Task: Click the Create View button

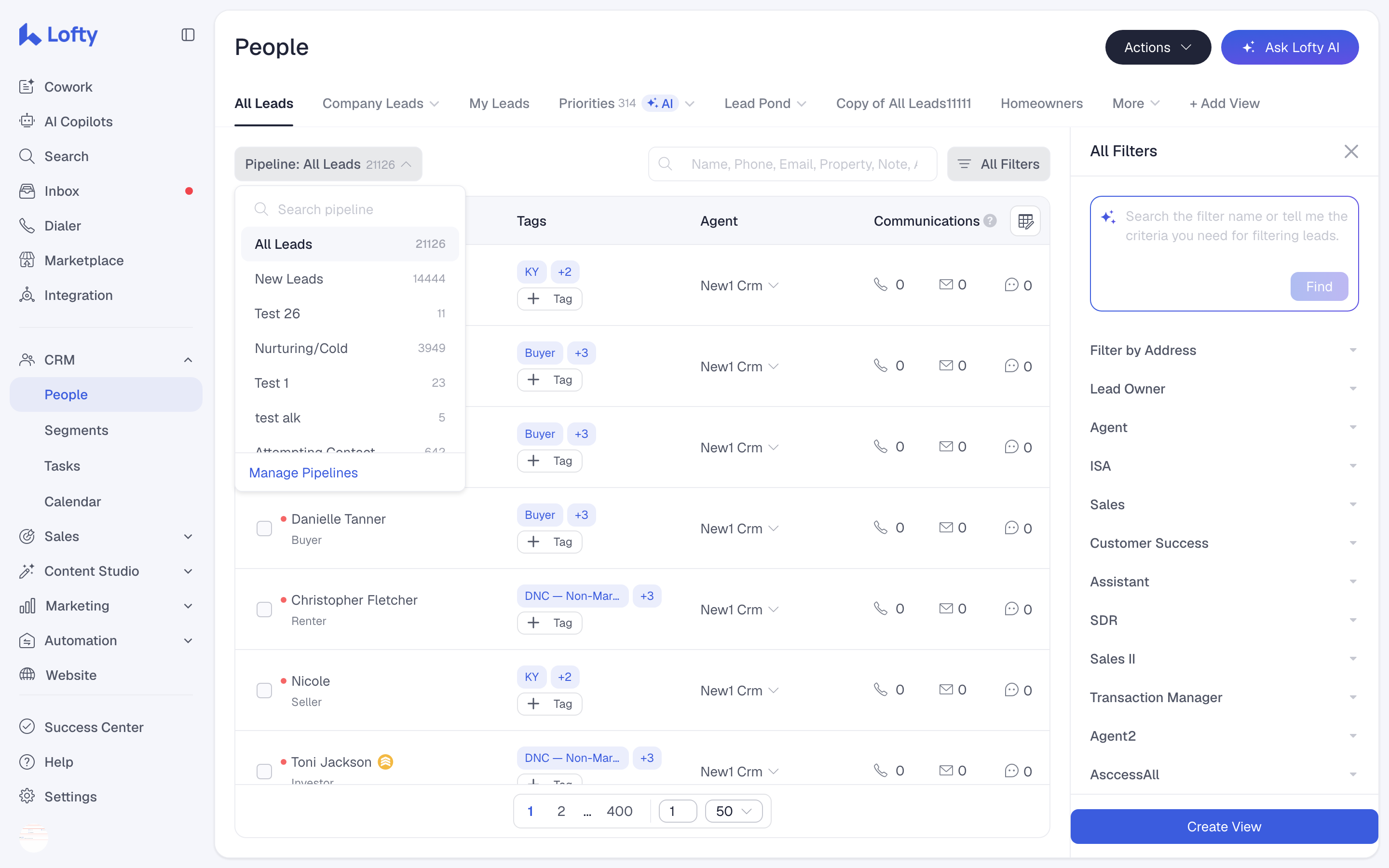Action: point(1224,827)
